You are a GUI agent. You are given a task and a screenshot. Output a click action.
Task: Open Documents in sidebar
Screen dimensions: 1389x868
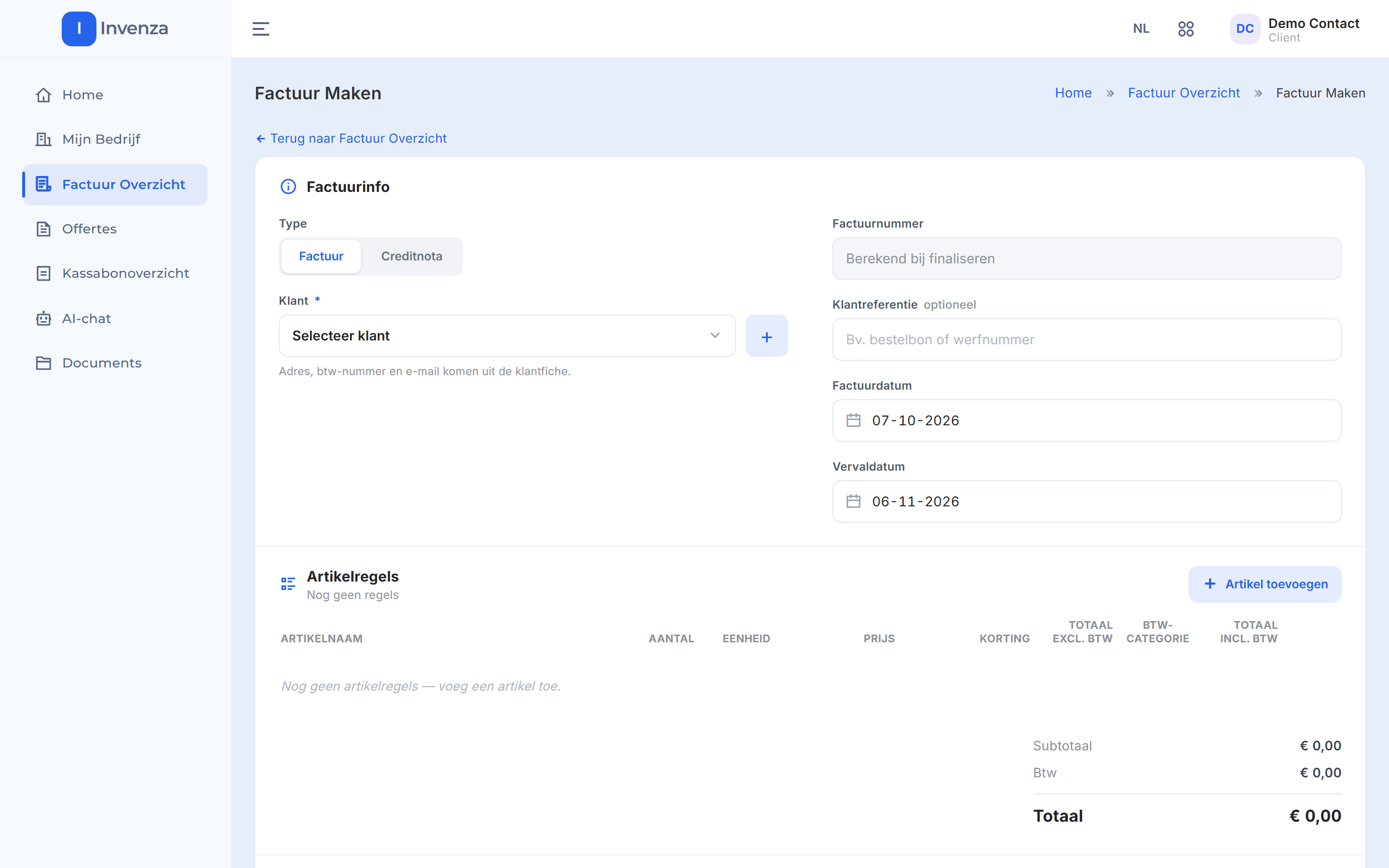click(115, 363)
